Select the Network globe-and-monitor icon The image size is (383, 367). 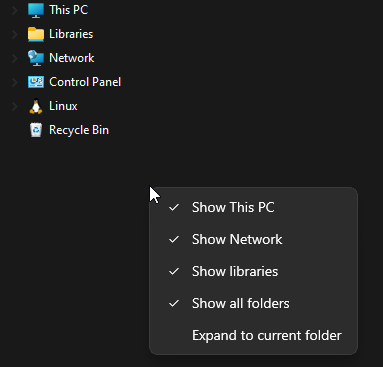coord(36,58)
